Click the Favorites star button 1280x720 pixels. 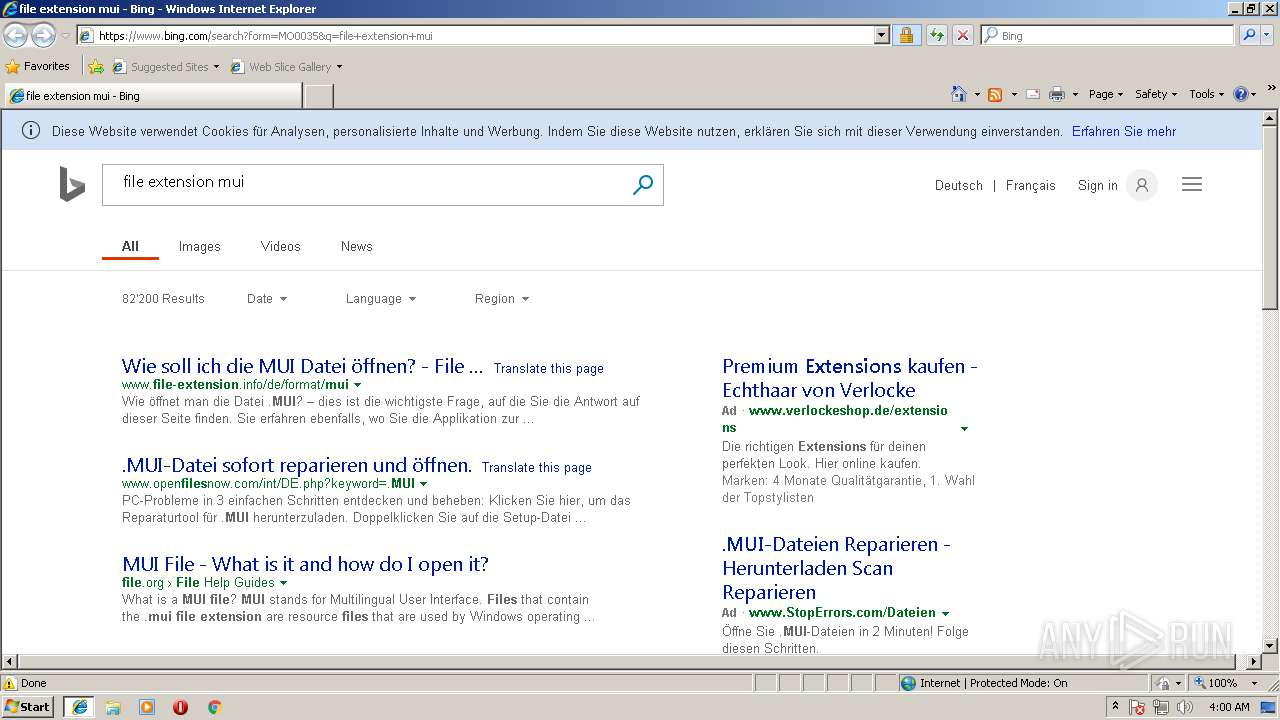(x=37, y=67)
